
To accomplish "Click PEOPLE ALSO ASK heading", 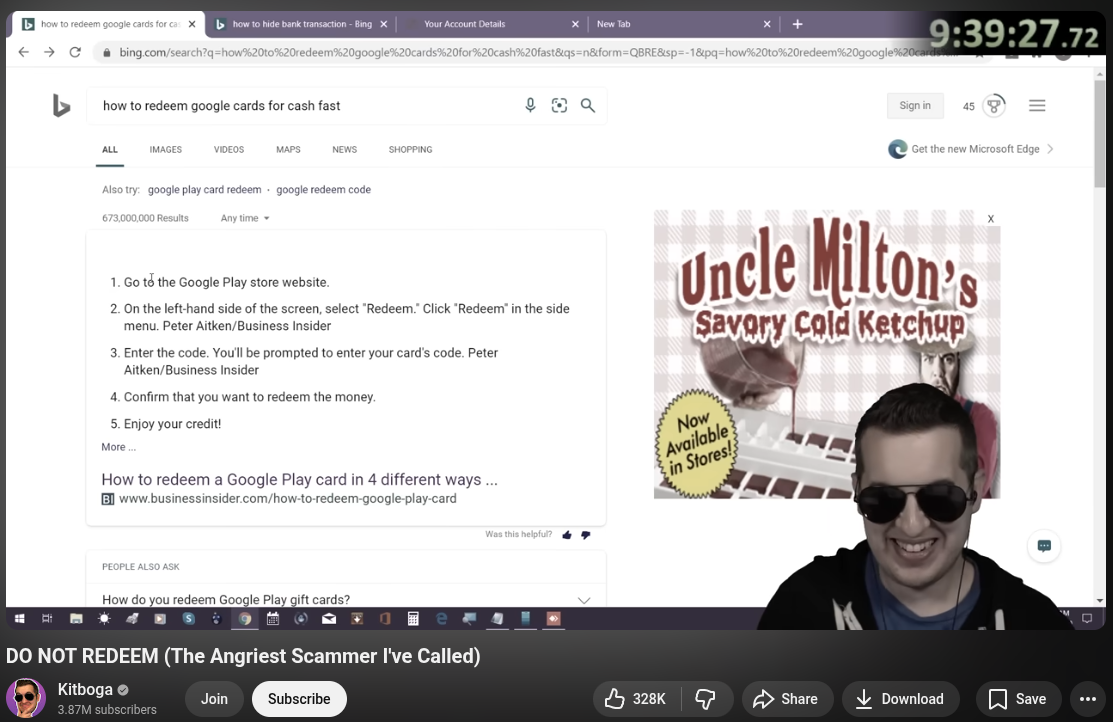I will click(x=141, y=567).
